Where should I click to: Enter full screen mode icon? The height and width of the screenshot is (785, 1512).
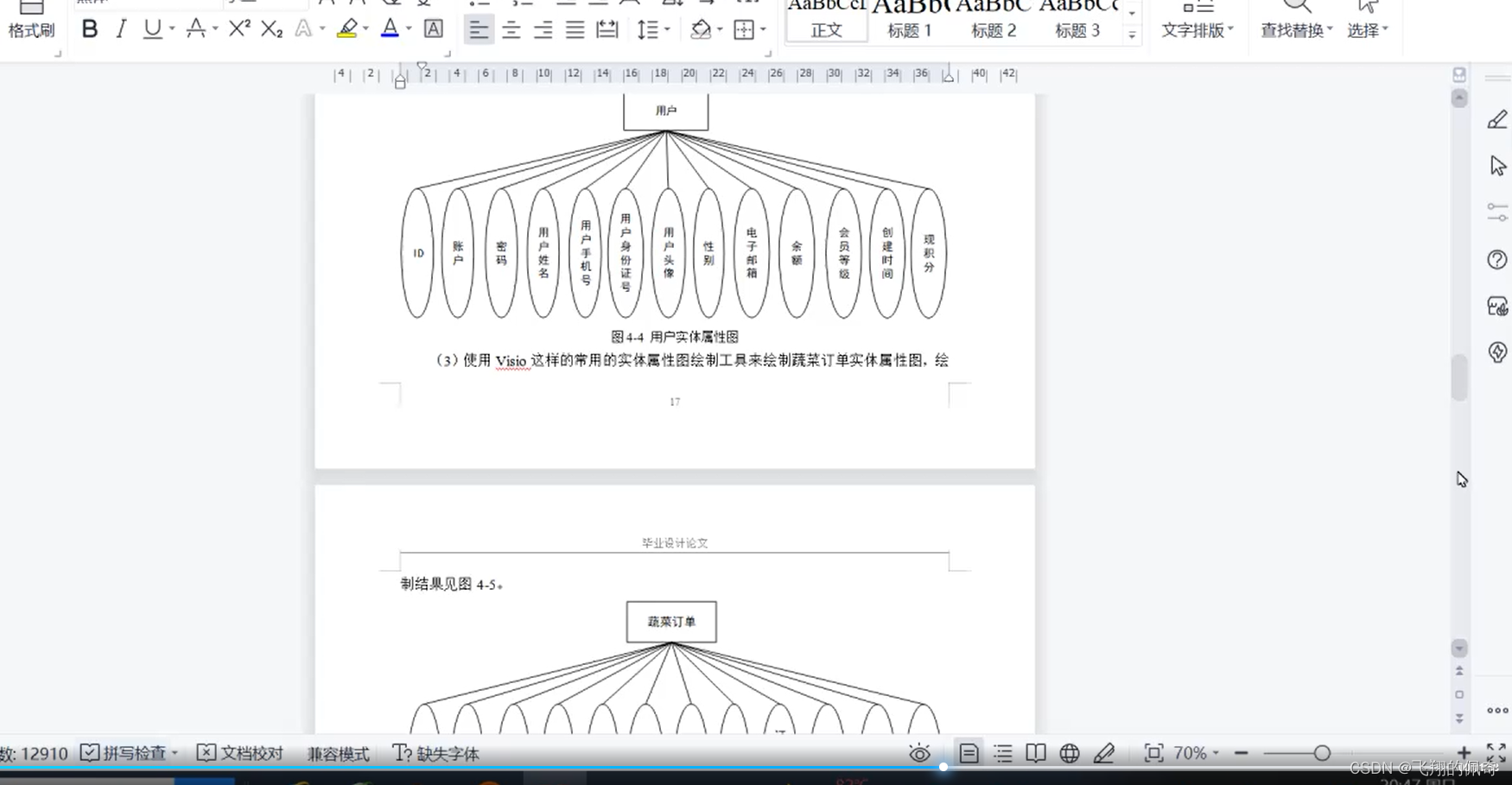[x=1496, y=753]
